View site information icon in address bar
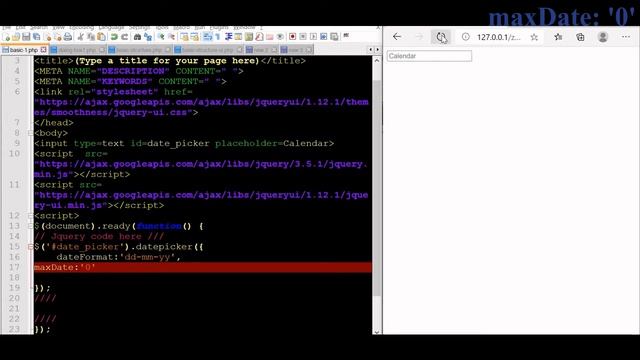 tap(466, 37)
